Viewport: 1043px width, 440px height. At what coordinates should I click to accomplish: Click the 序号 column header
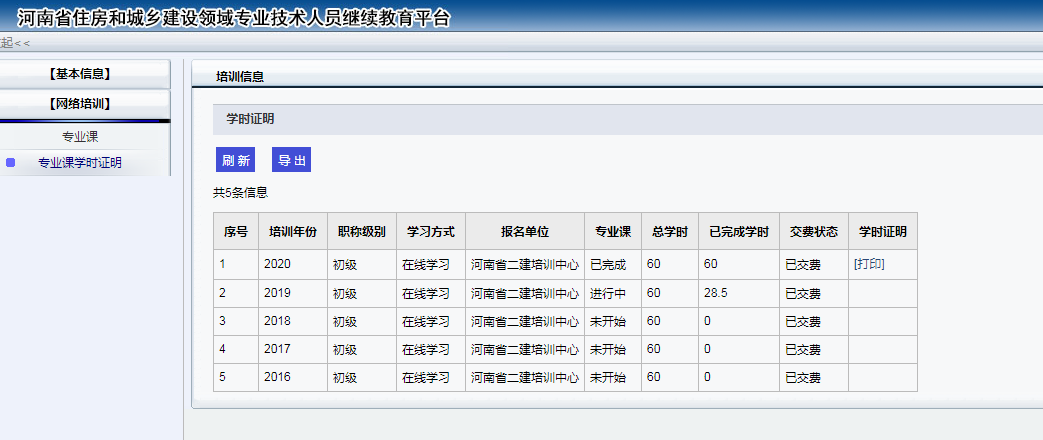(x=236, y=231)
